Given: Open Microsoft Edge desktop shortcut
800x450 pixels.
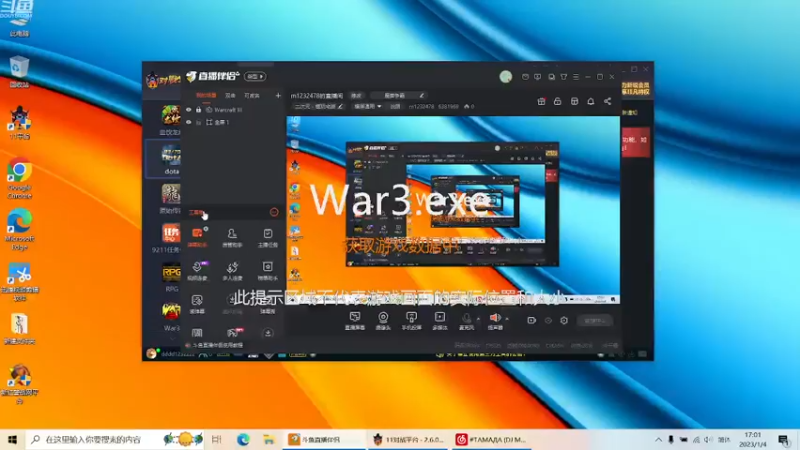Looking at the screenshot, I should tap(19, 229).
